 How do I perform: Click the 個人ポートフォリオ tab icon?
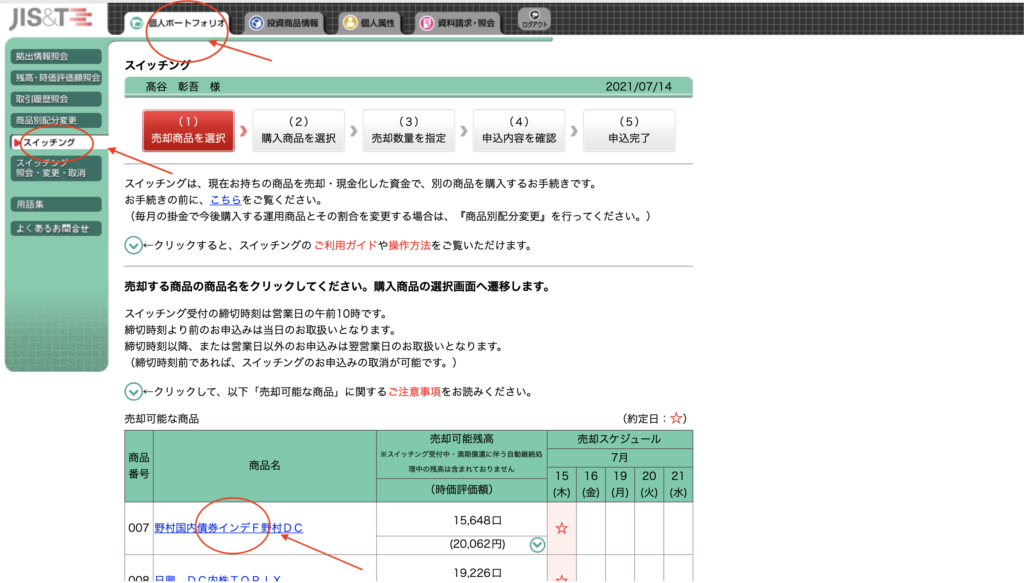137,22
